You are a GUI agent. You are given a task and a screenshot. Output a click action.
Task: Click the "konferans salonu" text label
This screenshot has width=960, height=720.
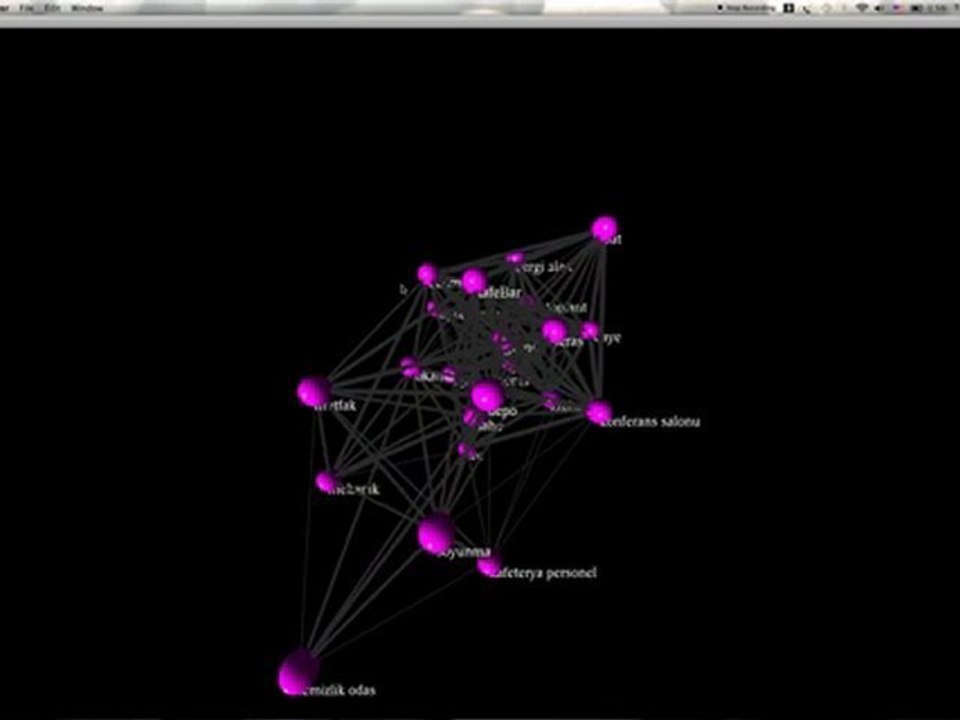click(x=651, y=421)
